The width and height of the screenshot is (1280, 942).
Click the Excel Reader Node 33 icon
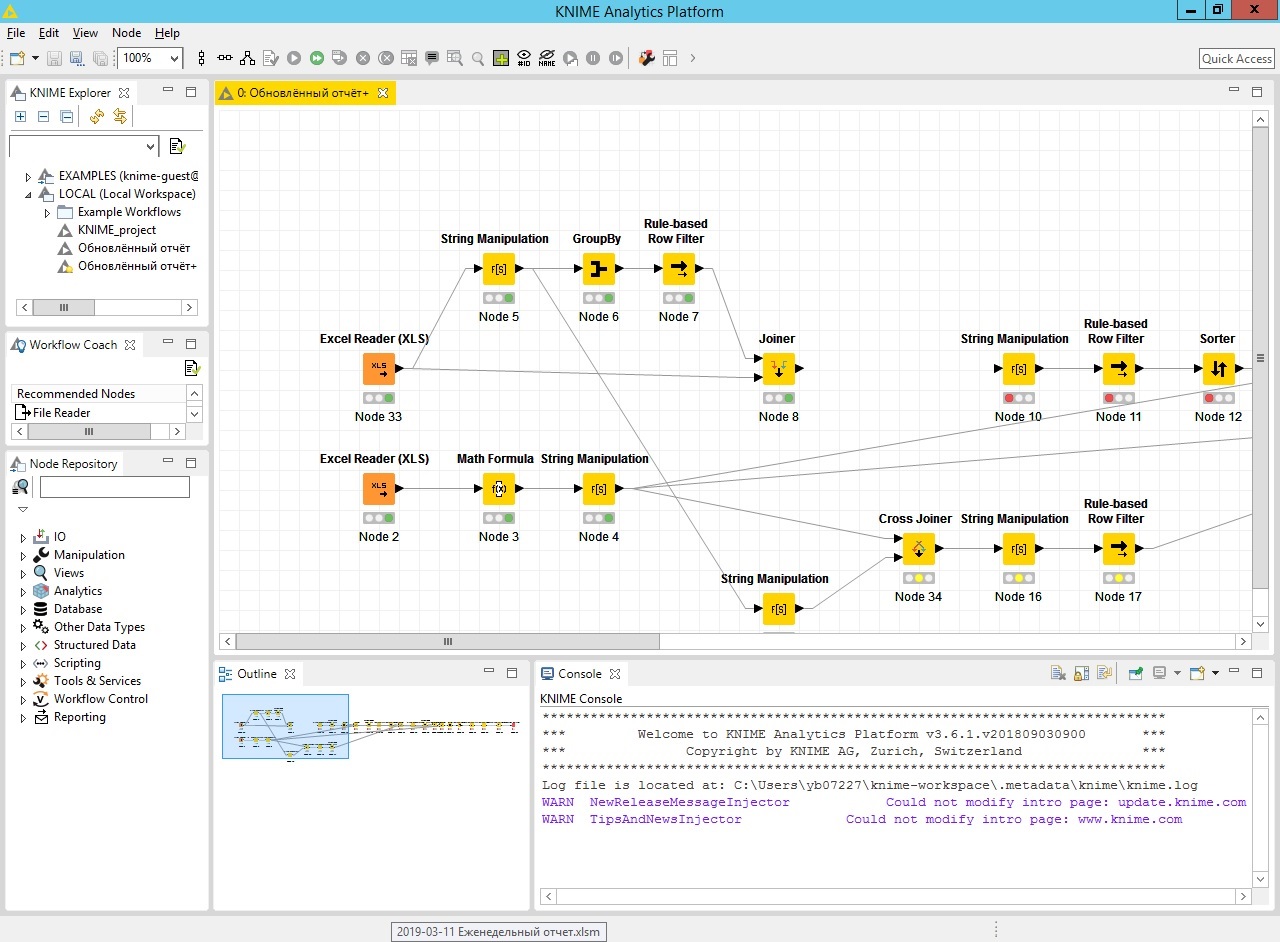pos(379,369)
